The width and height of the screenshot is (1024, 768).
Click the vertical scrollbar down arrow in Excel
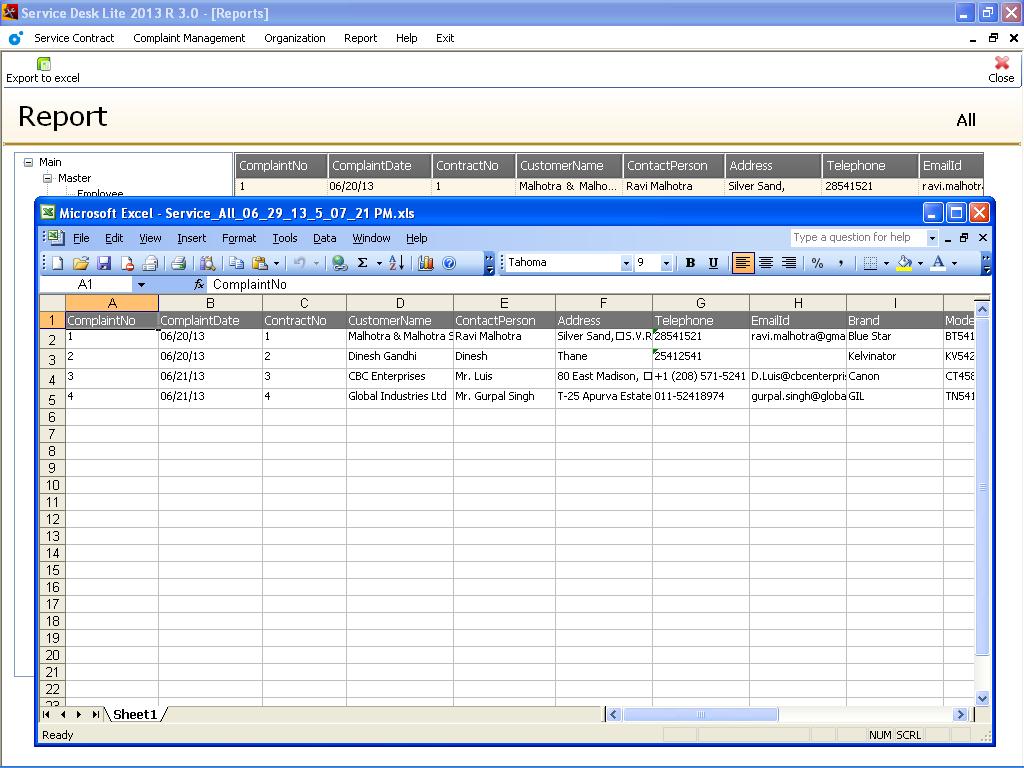click(982, 698)
